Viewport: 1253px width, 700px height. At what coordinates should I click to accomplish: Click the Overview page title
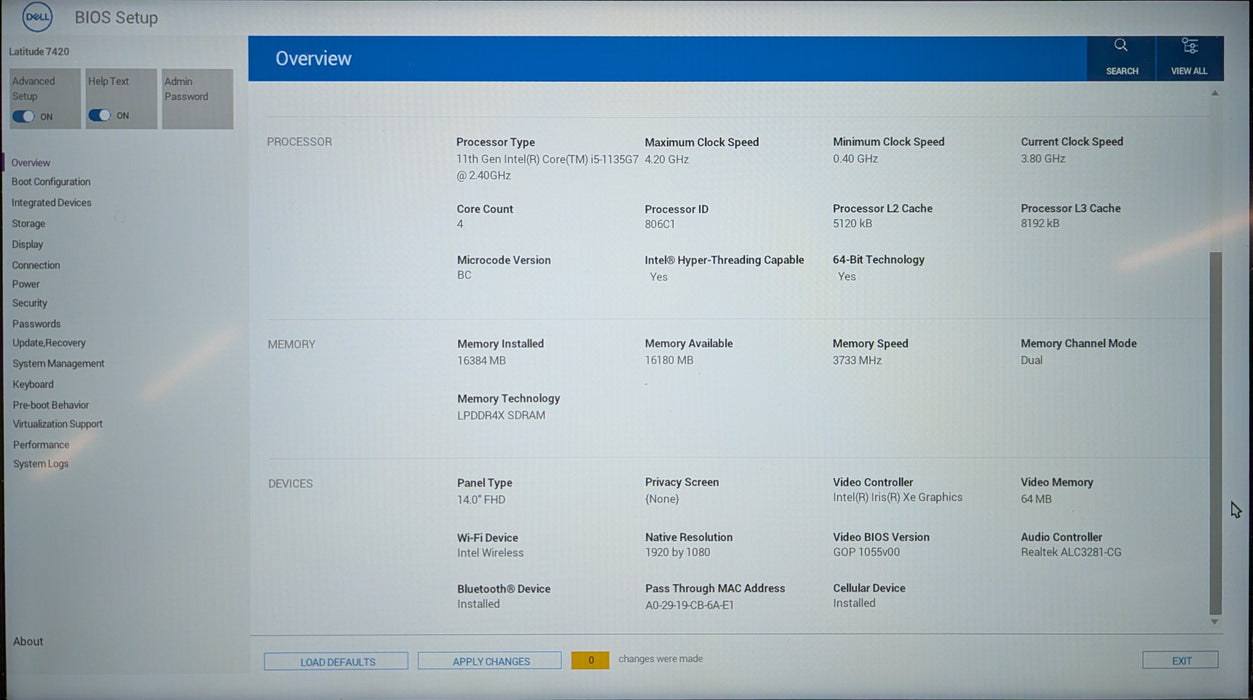313,59
